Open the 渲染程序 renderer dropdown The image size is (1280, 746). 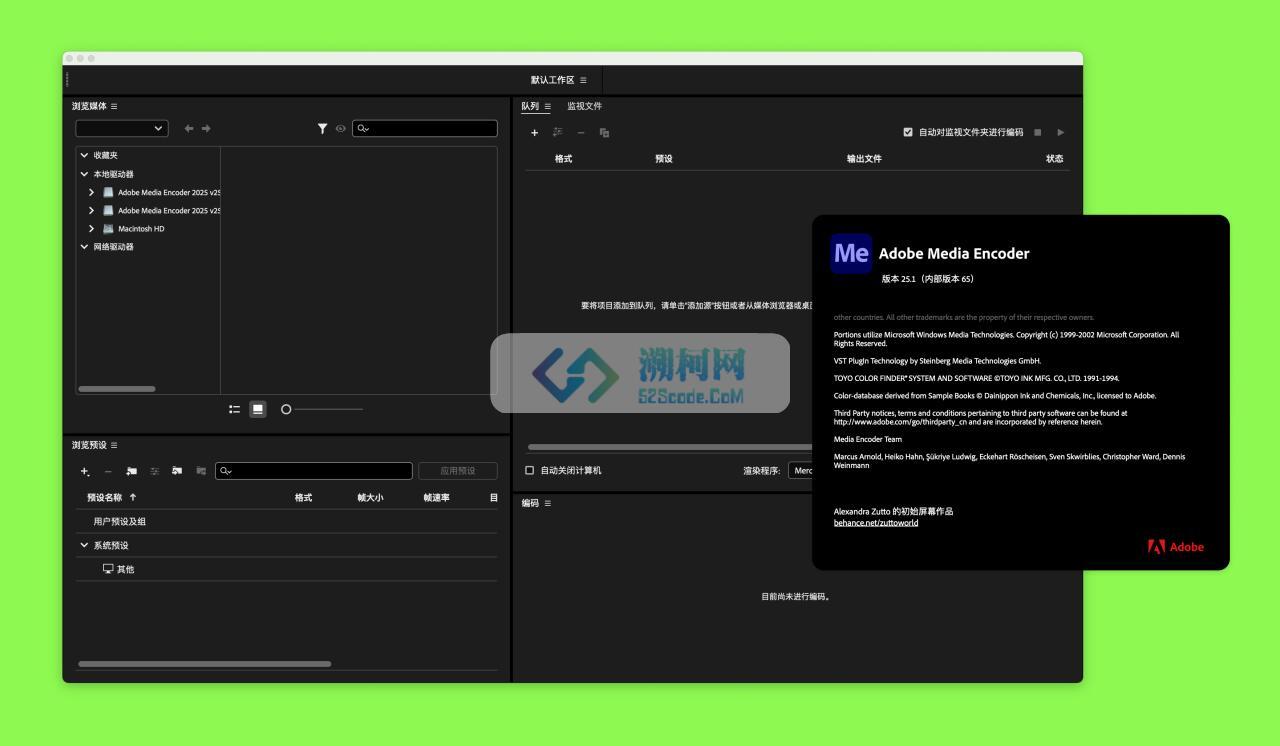[x=801, y=470]
